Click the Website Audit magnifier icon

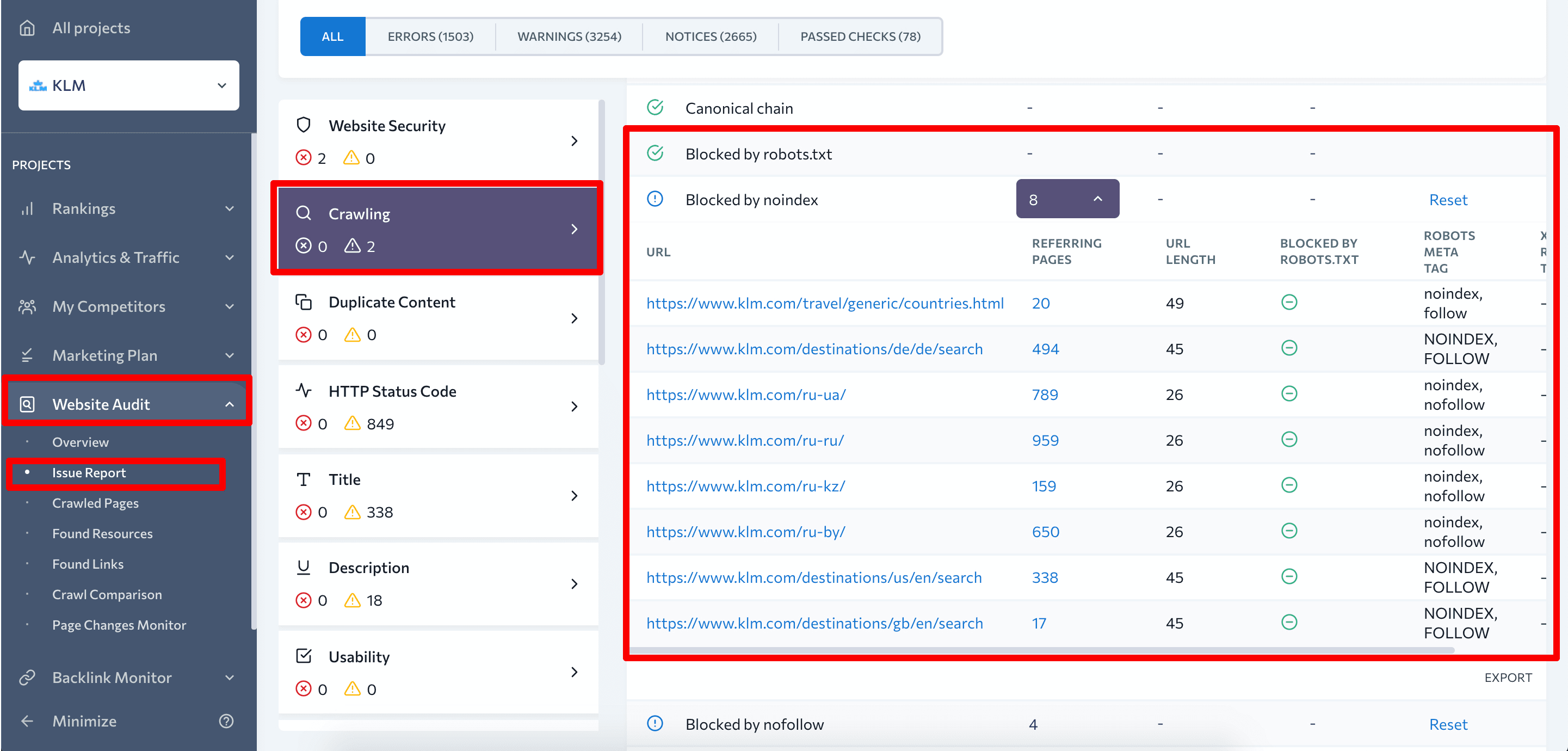coord(27,404)
